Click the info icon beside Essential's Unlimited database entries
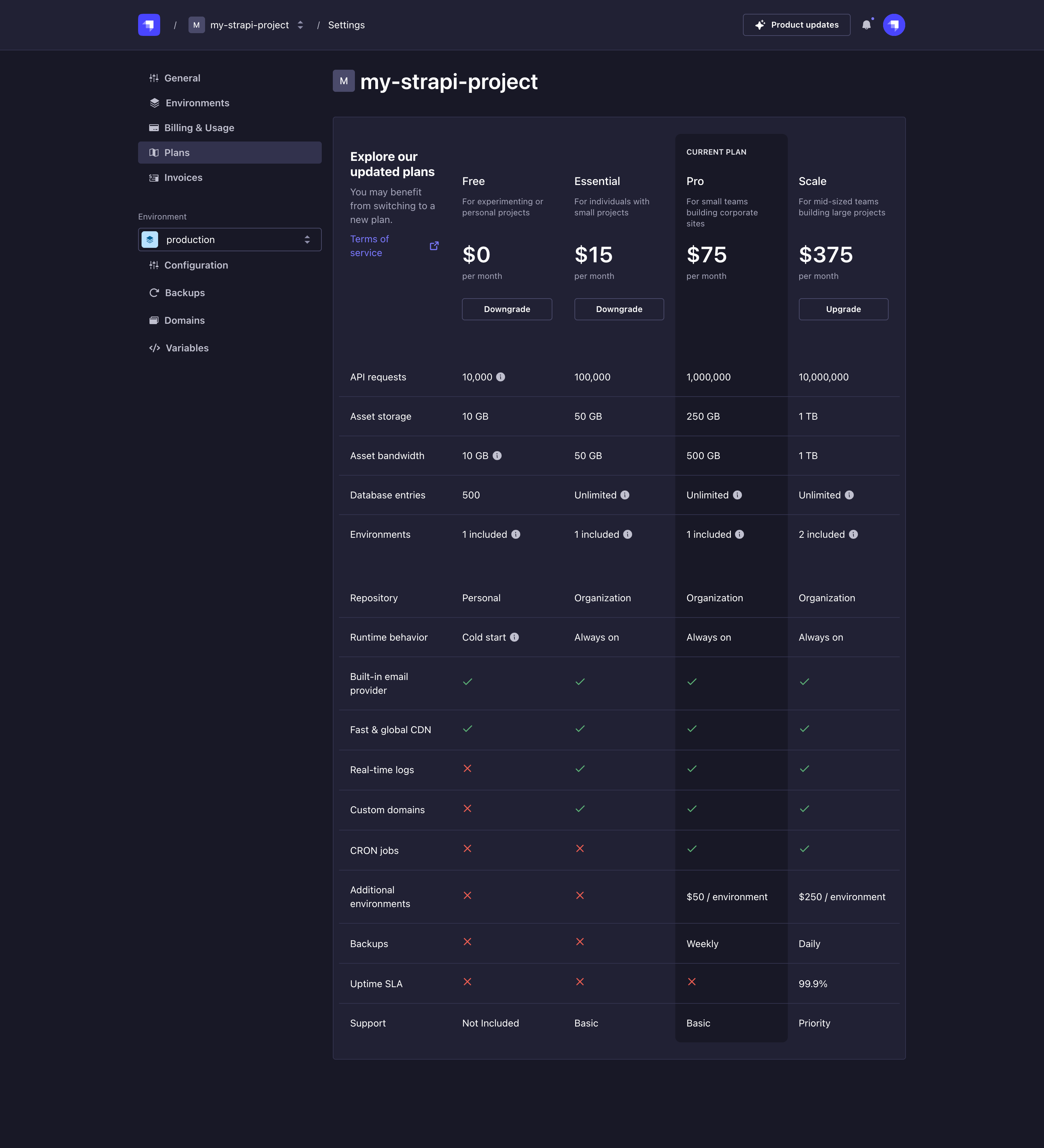The width and height of the screenshot is (1044, 1148). tap(625, 495)
